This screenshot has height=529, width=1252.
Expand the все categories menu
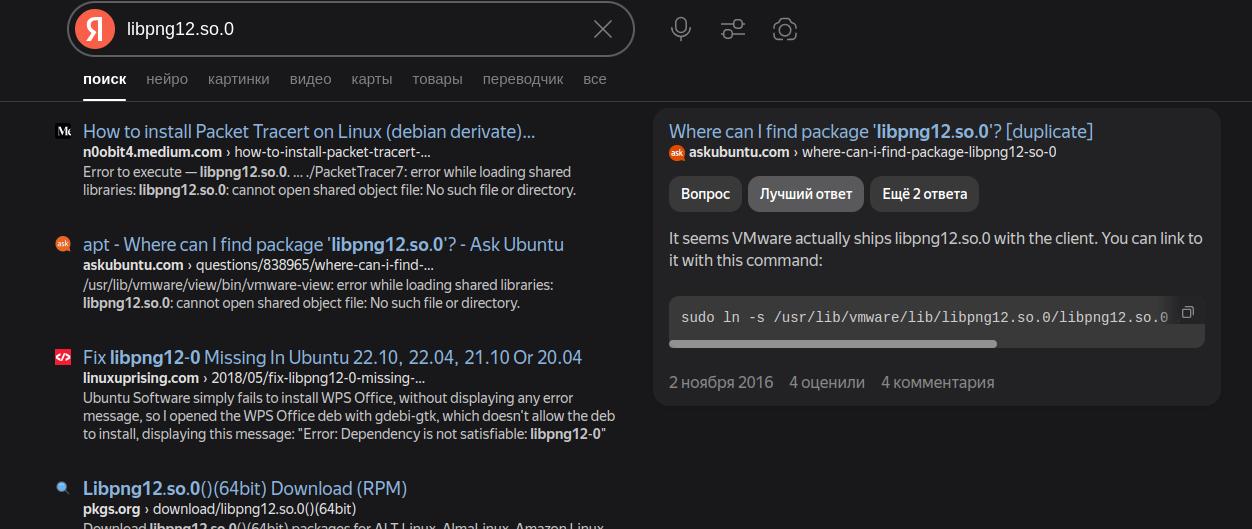point(595,79)
